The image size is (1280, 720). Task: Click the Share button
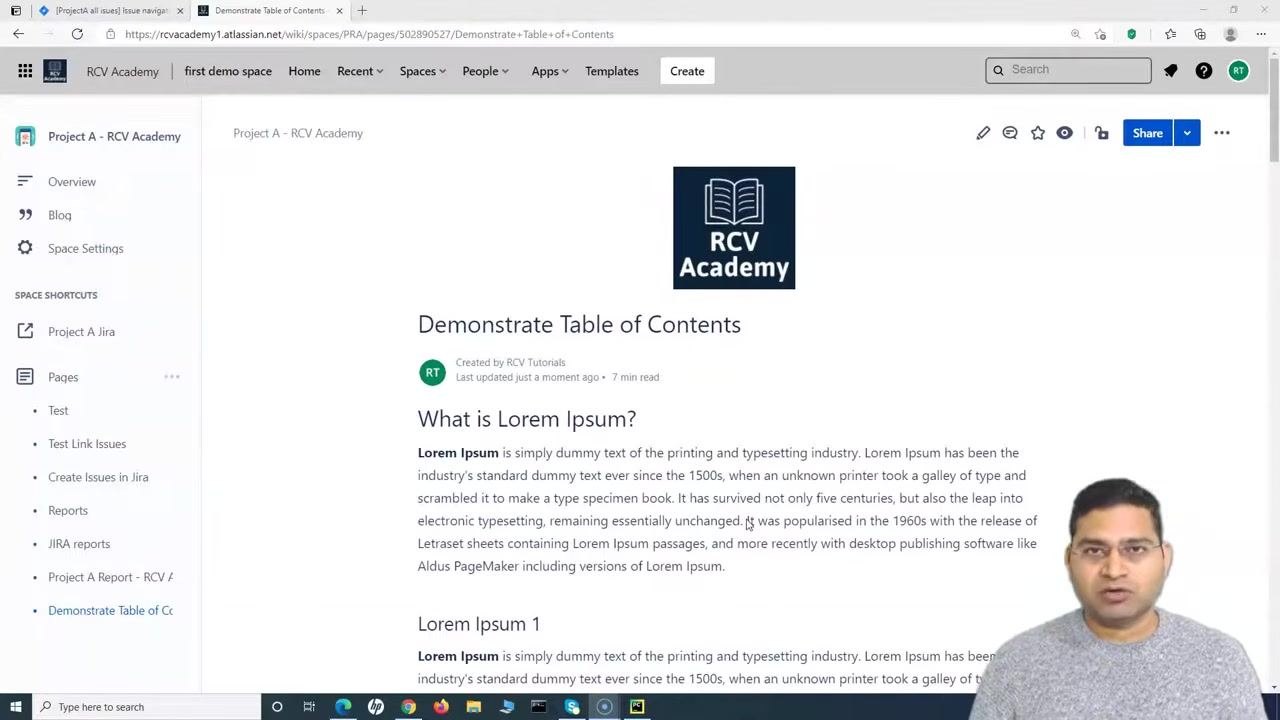(x=1147, y=133)
